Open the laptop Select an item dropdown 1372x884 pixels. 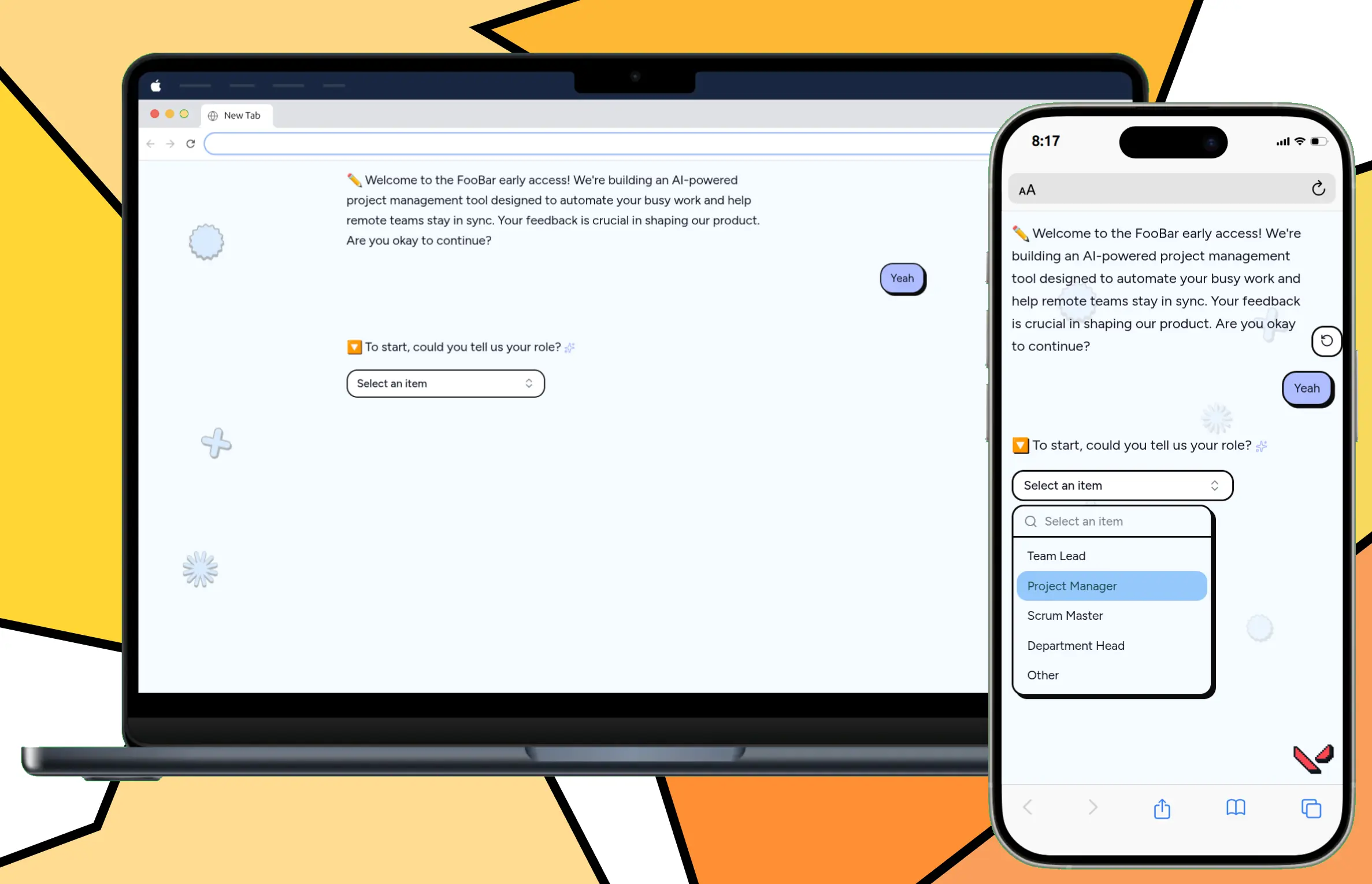coord(445,383)
